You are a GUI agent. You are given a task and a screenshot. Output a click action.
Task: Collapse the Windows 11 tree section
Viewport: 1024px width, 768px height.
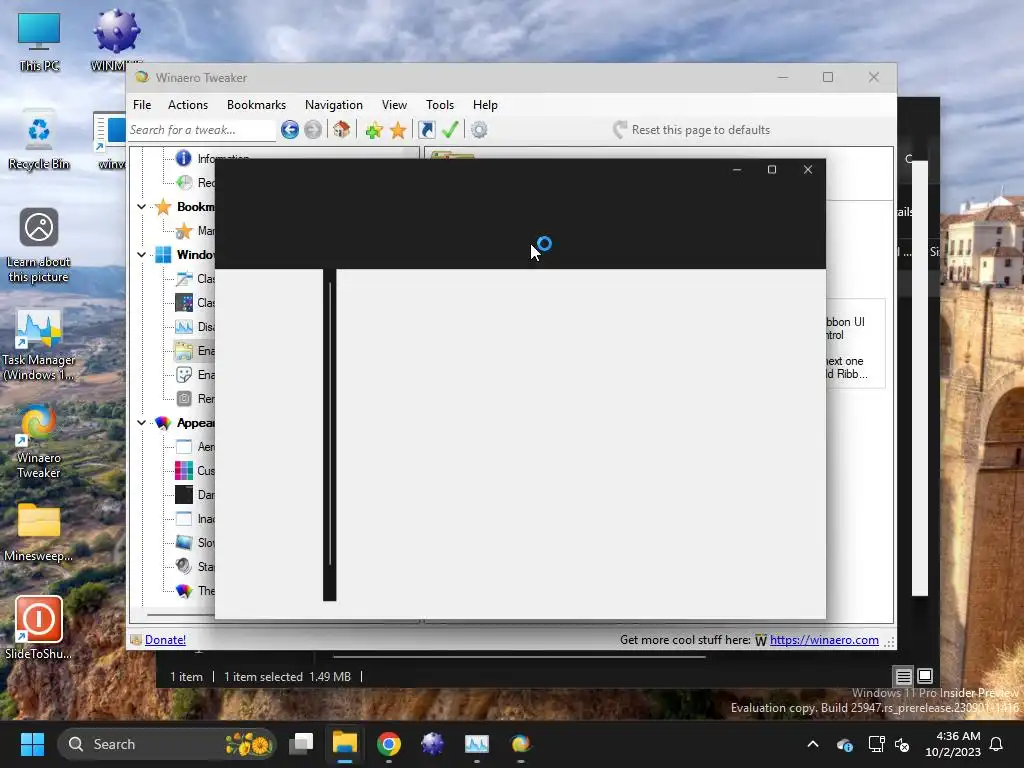point(141,255)
